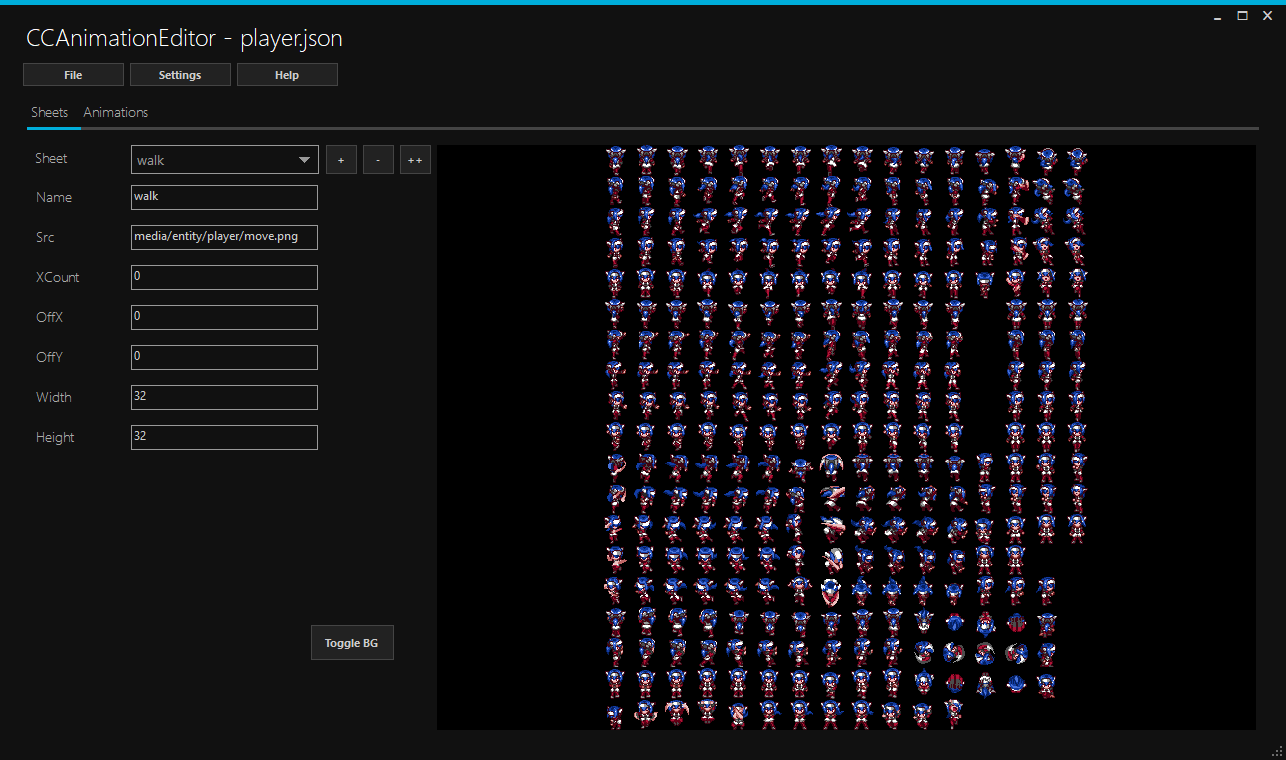The width and height of the screenshot is (1286, 760).
Task: Click the OffX label
Action: tap(49, 317)
